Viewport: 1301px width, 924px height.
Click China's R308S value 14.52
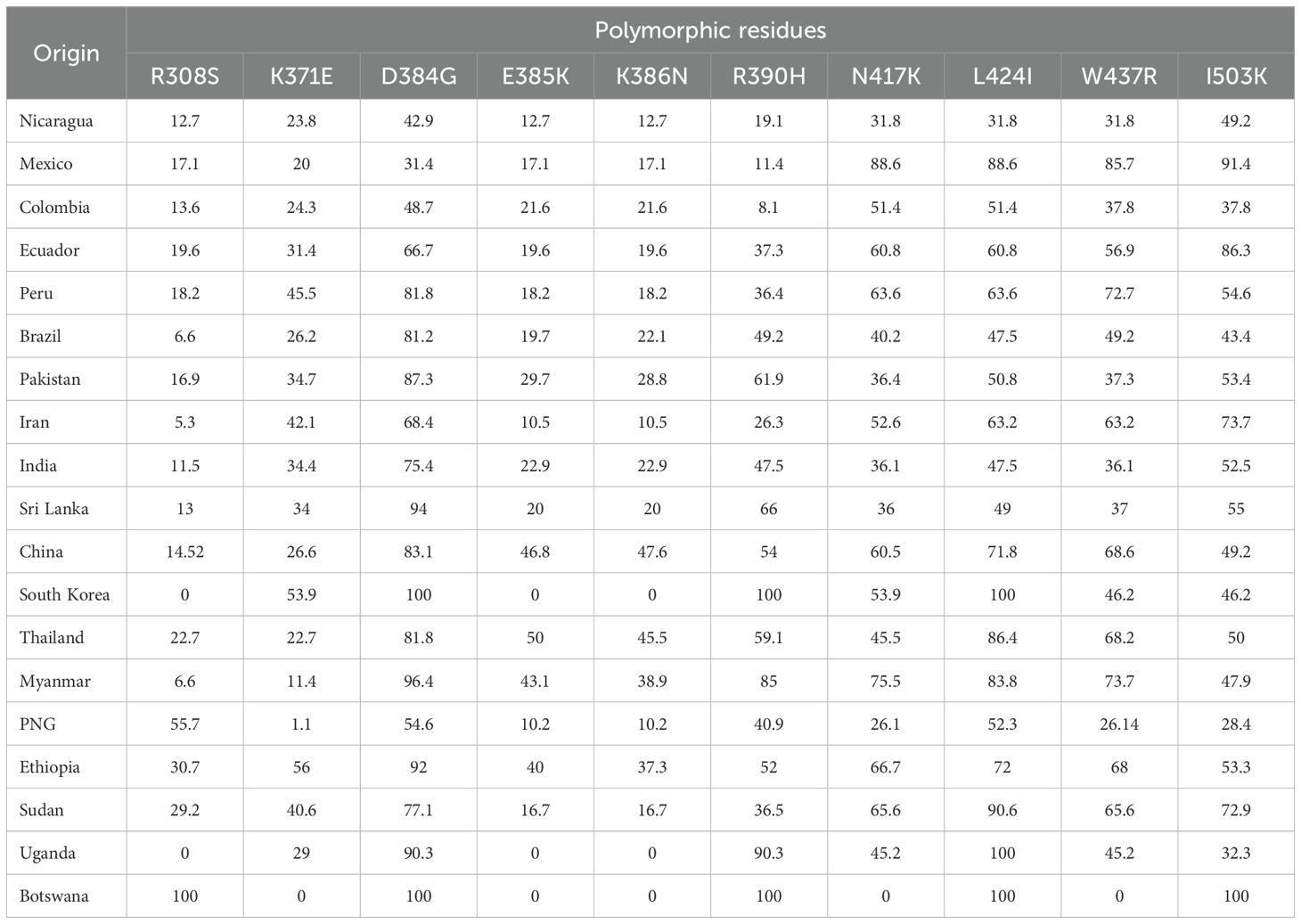(x=184, y=552)
